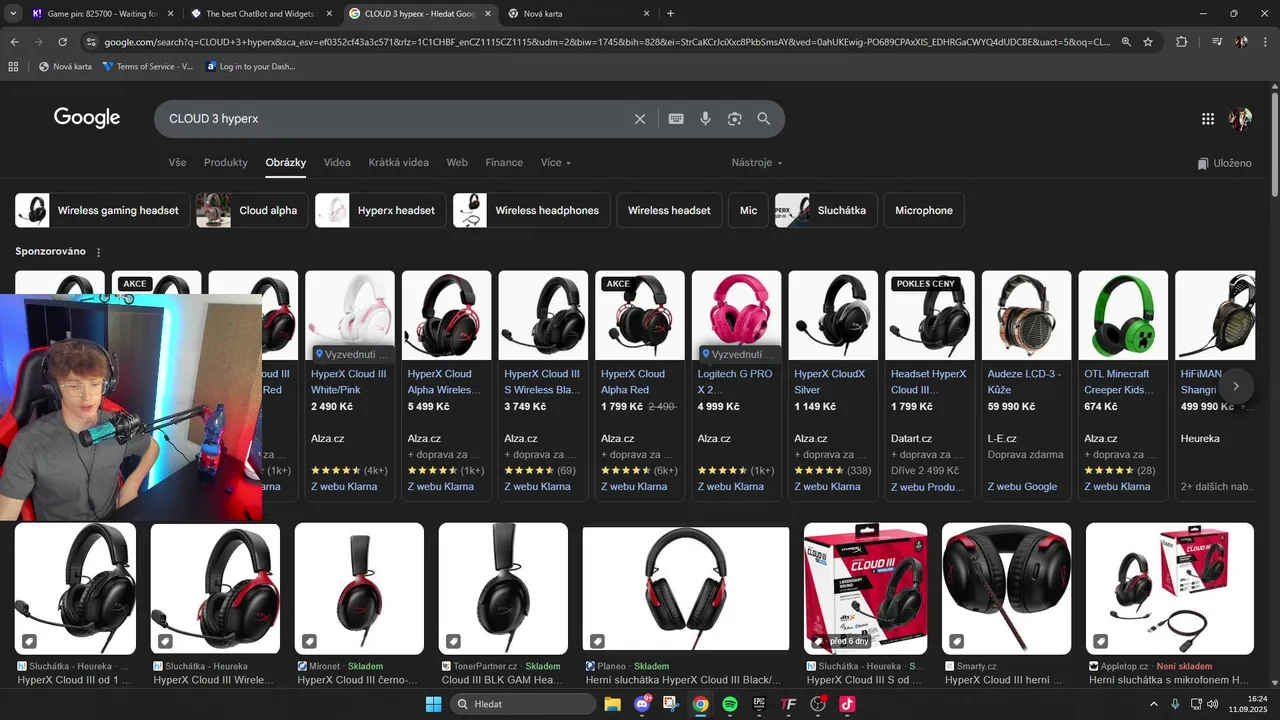Search by image with Google Lens

pos(735,119)
